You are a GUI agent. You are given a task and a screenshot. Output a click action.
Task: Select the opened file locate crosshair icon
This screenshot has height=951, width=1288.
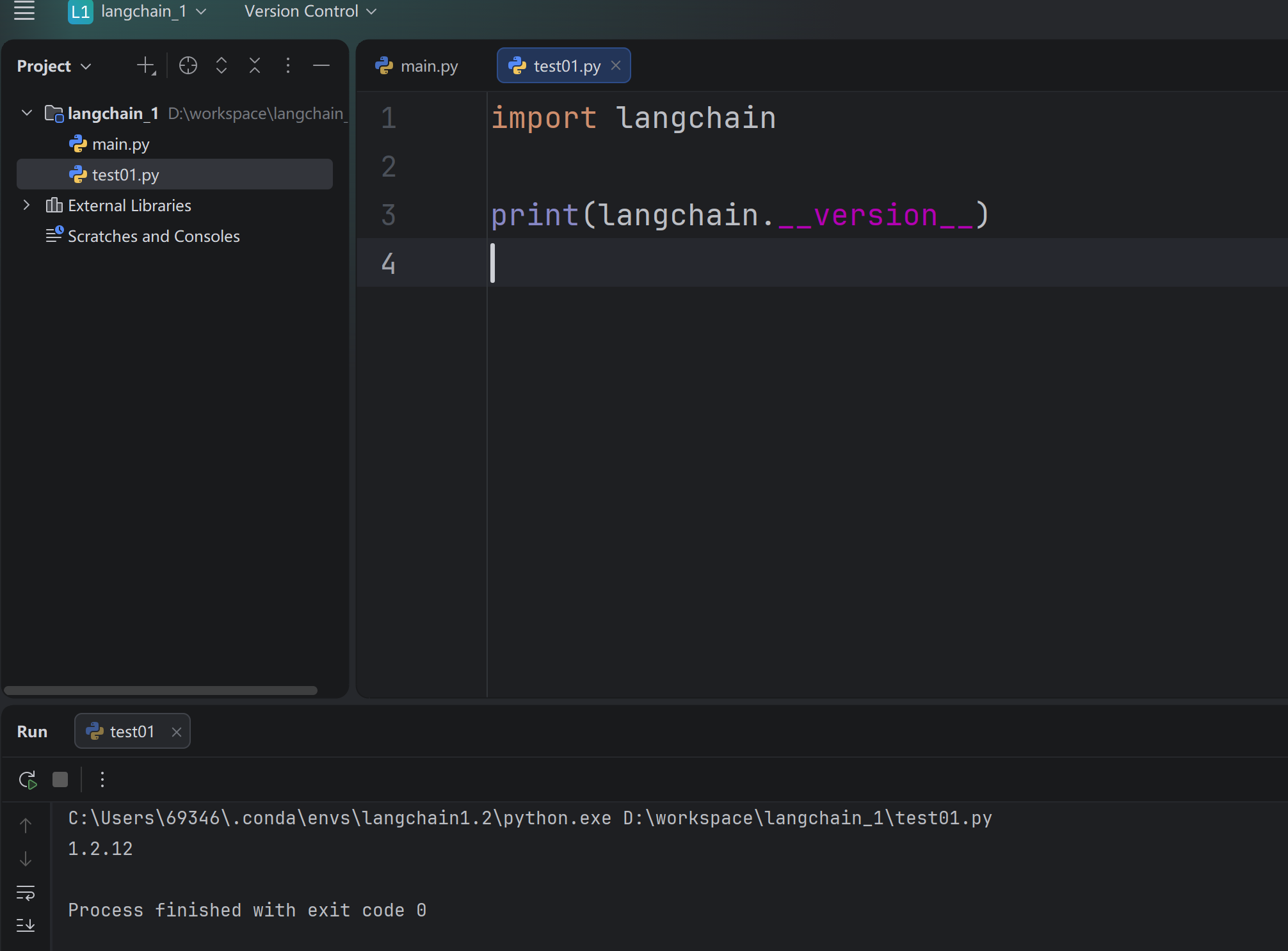[188, 65]
